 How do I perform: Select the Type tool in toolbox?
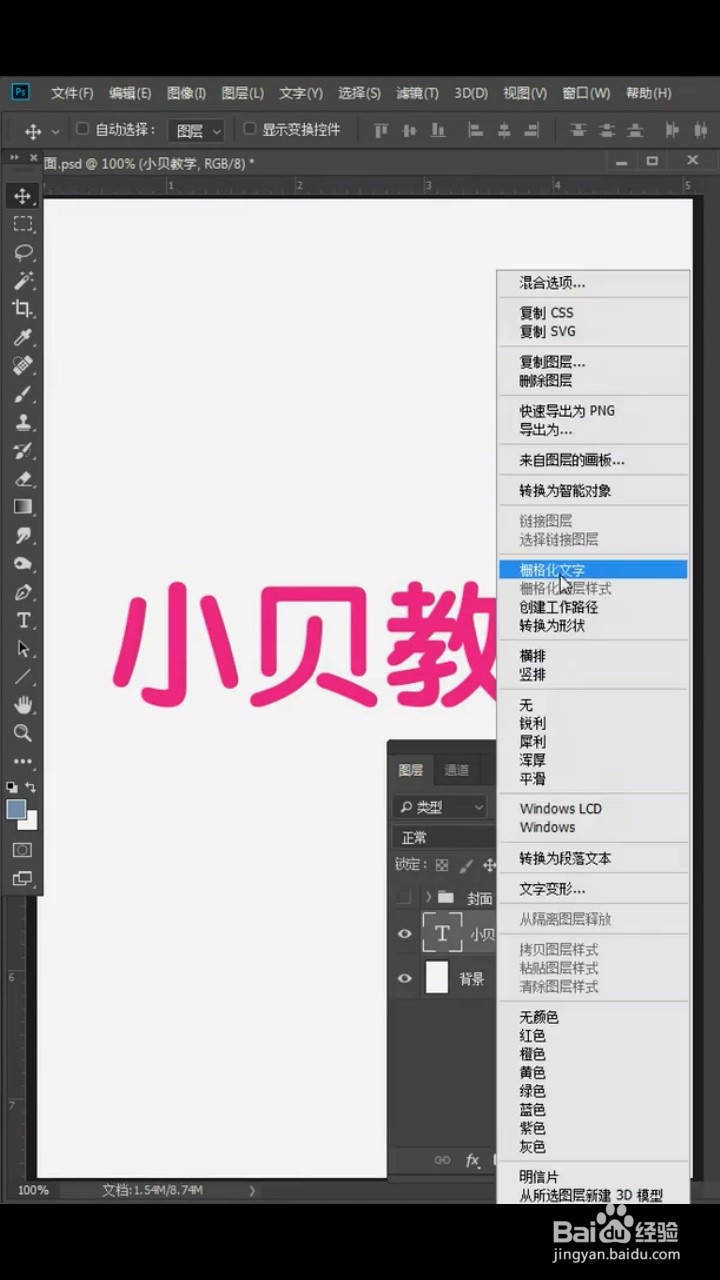pyautogui.click(x=23, y=620)
